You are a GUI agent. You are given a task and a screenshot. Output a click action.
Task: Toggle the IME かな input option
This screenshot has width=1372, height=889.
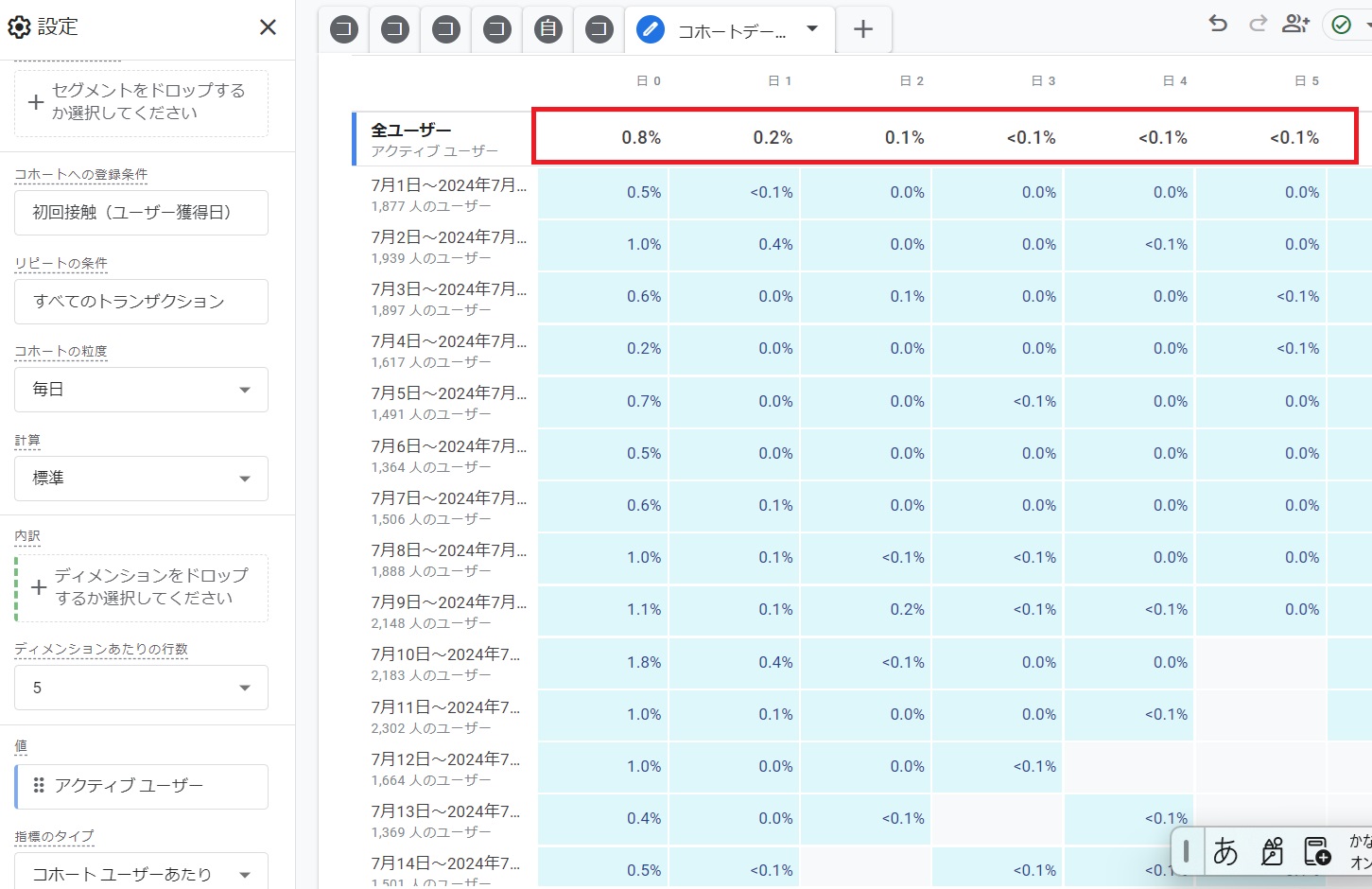click(1360, 851)
